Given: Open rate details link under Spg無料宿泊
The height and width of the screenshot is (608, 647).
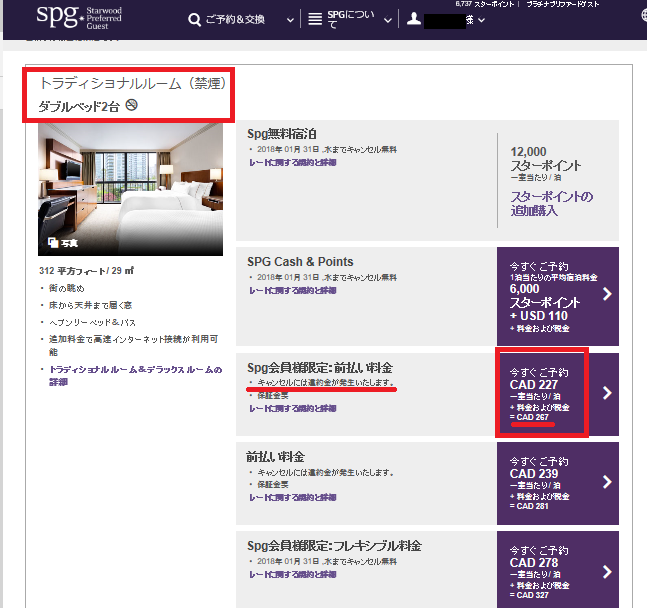Looking at the screenshot, I should (293, 163).
